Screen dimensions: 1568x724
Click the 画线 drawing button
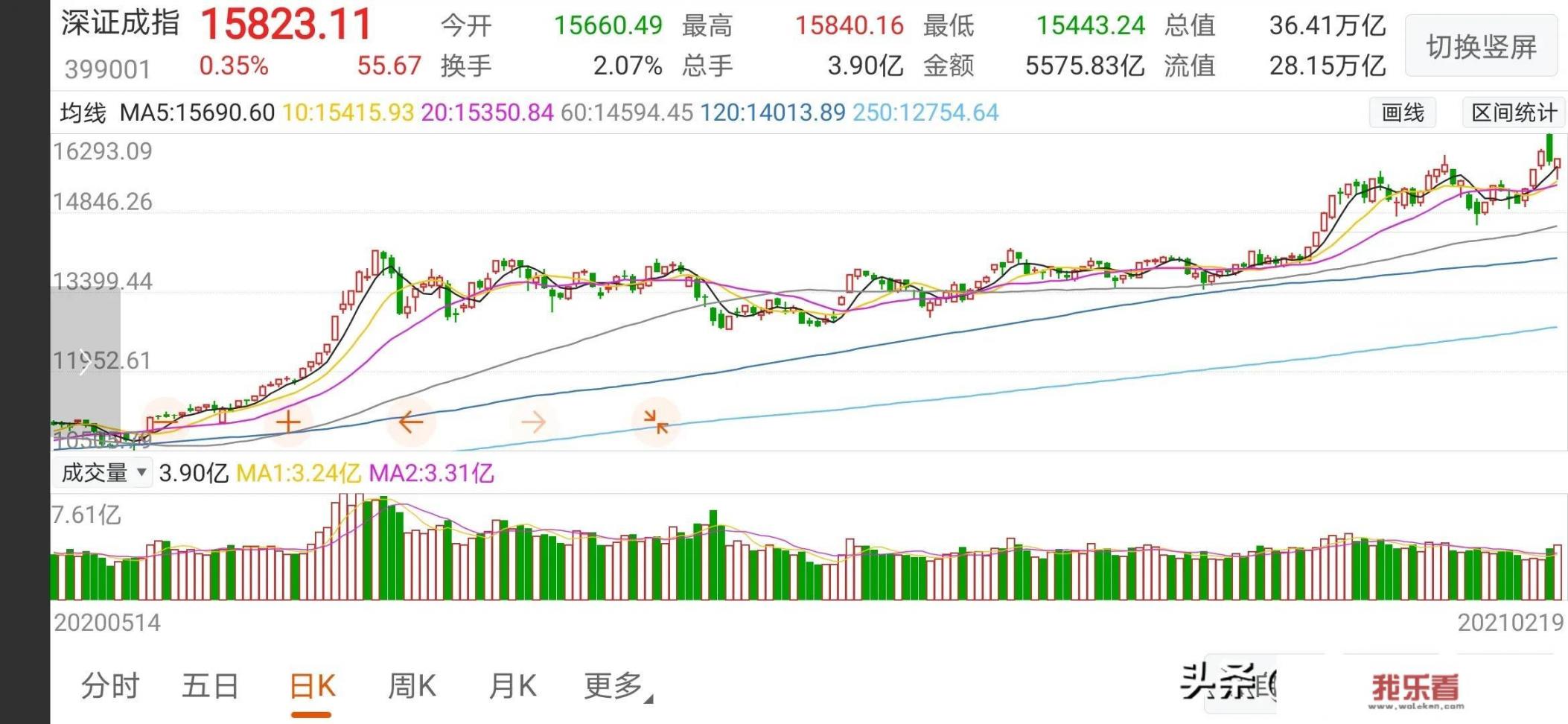[x=1403, y=112]
